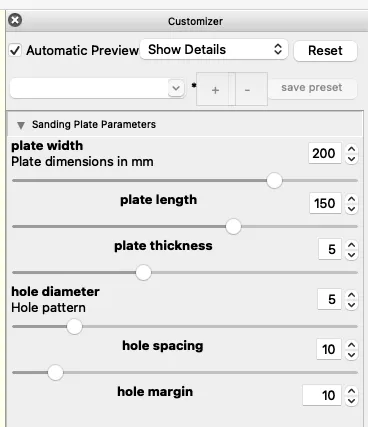Click the hole diameter slider handle
Screen dimensions: 368x427
click(74, 327)
